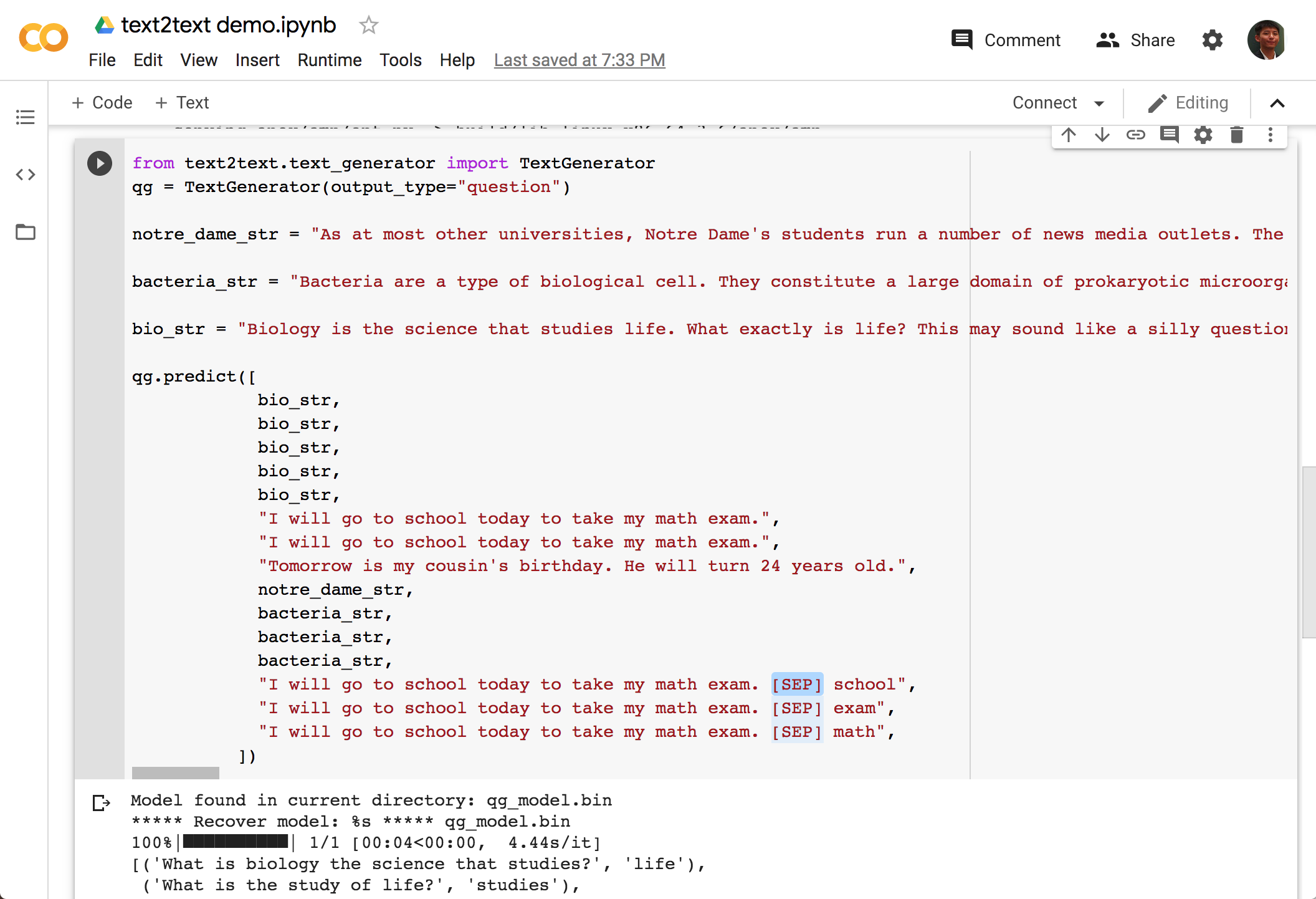
Task: Open cell editor settings gear
Action: 1203,135
